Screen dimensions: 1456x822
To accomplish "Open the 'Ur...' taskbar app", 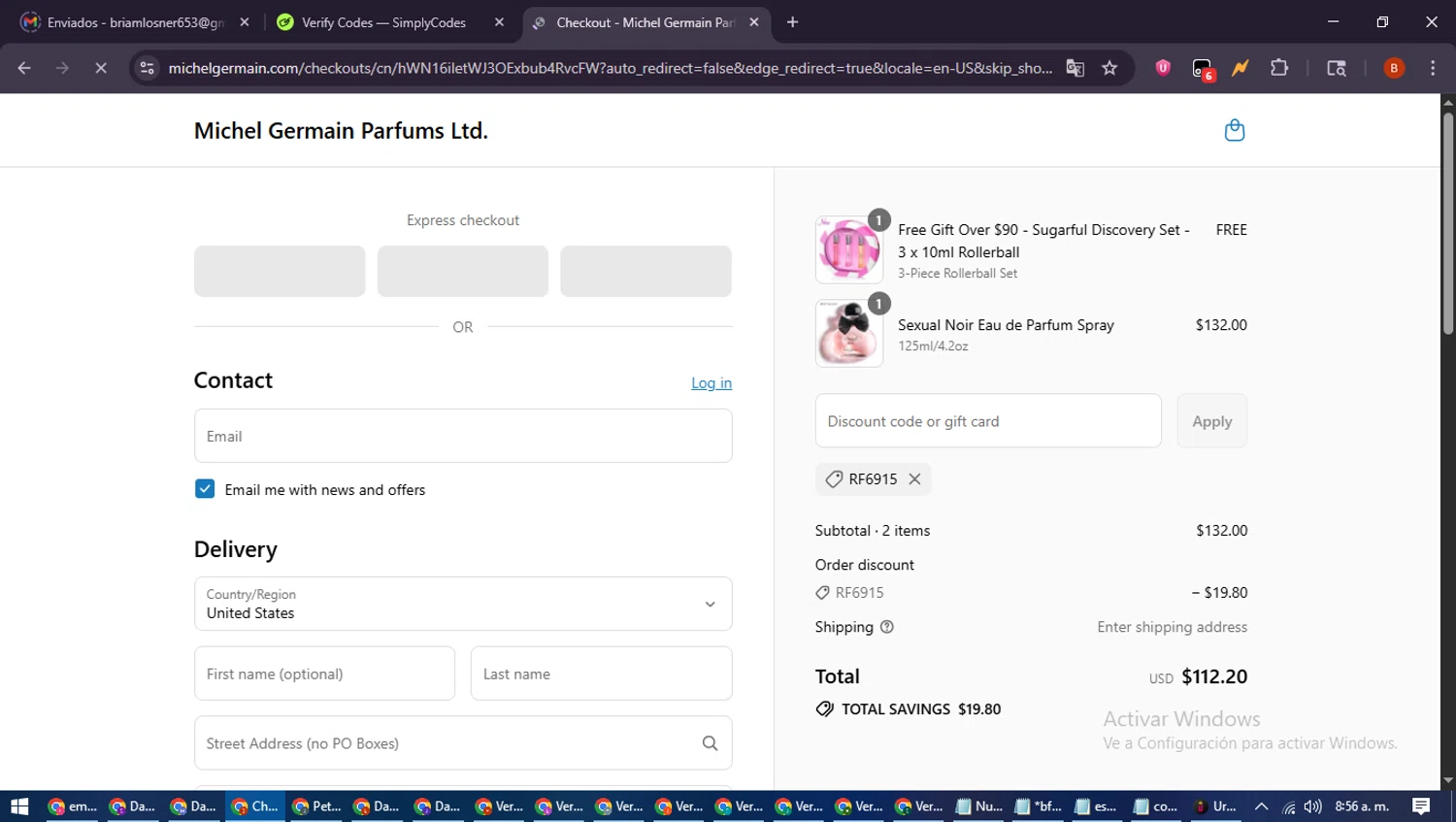I will [x=1216, y=806].
